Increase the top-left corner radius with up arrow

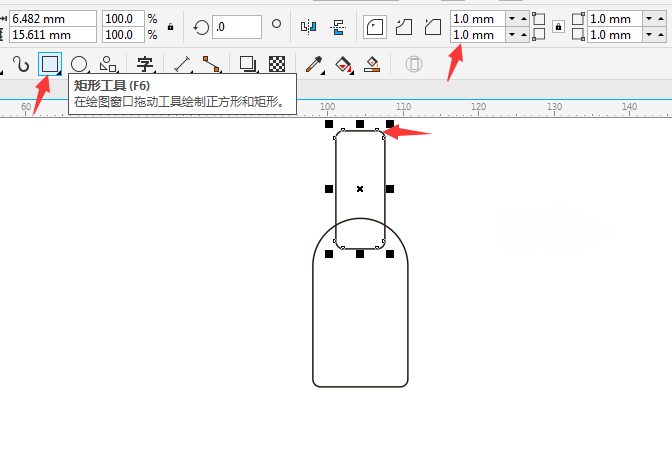pos(524,19)
